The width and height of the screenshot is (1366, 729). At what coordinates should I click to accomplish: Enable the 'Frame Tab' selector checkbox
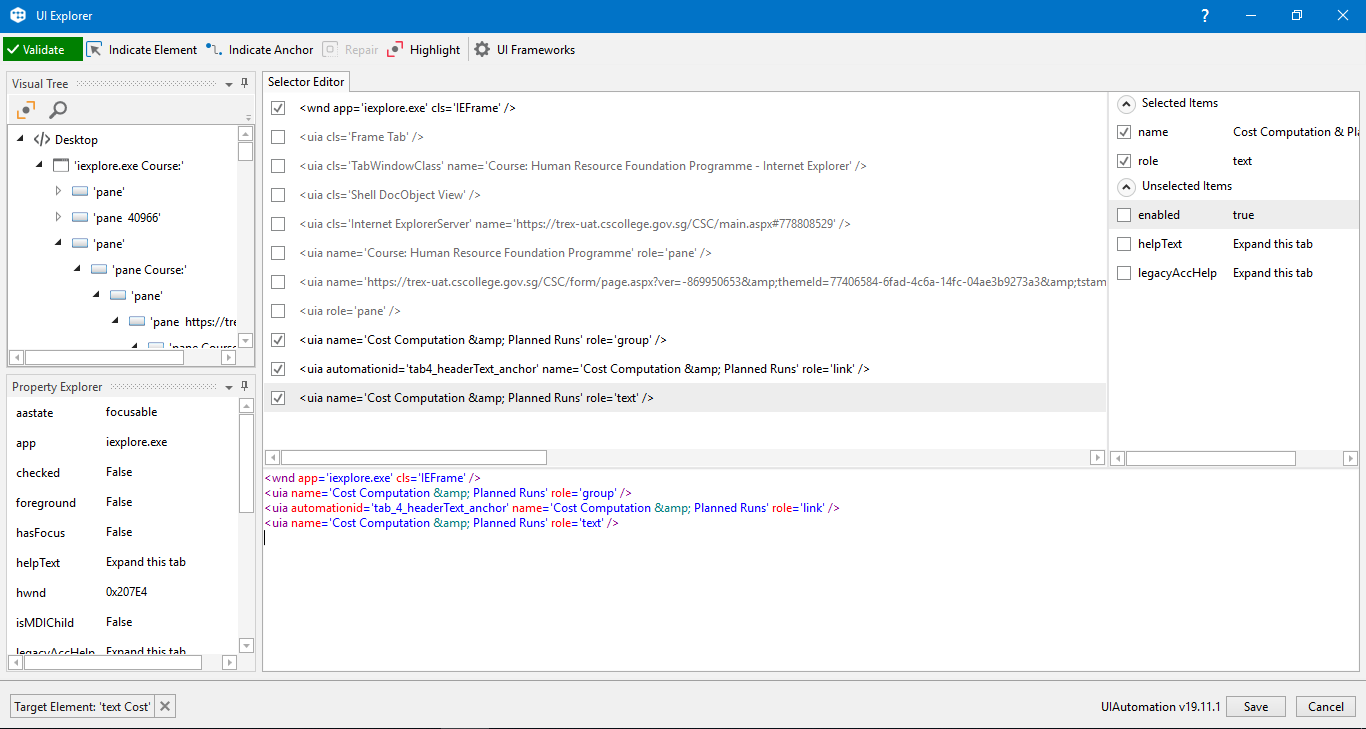tap(278, 137)
